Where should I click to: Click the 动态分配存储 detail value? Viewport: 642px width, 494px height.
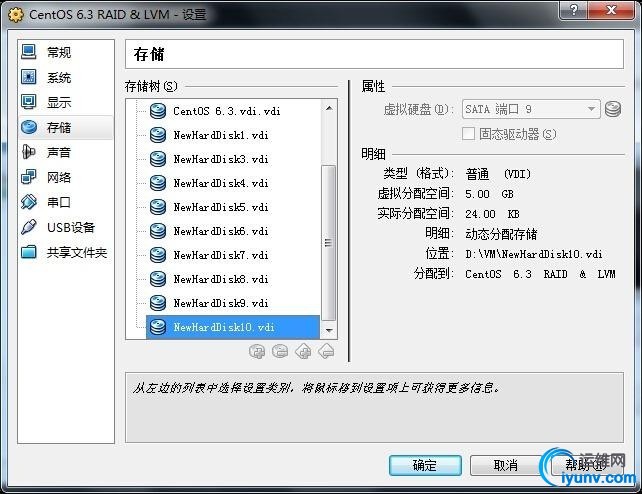pyautogui.click(x=501, y=234)
